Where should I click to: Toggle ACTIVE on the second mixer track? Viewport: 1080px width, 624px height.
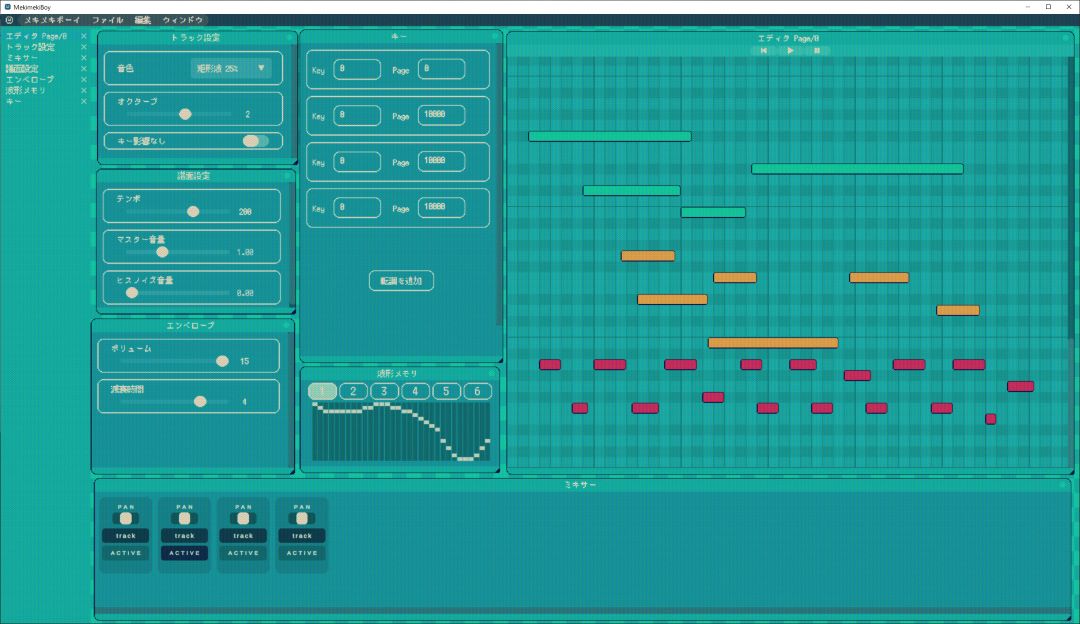pos(185,553)
